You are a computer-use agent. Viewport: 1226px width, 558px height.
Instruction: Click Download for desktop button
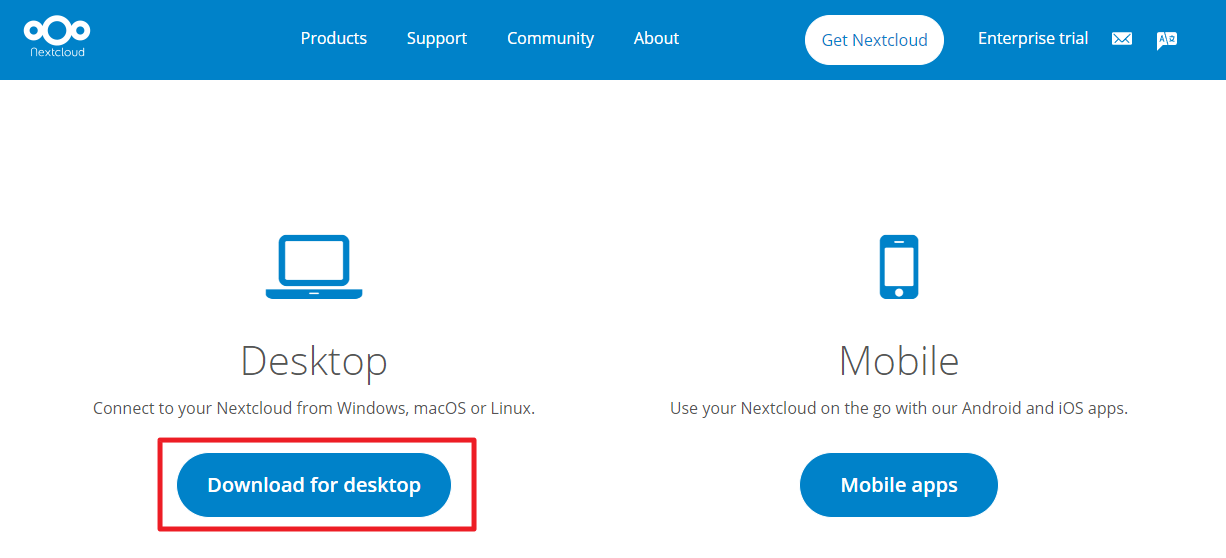coord(314,485)
